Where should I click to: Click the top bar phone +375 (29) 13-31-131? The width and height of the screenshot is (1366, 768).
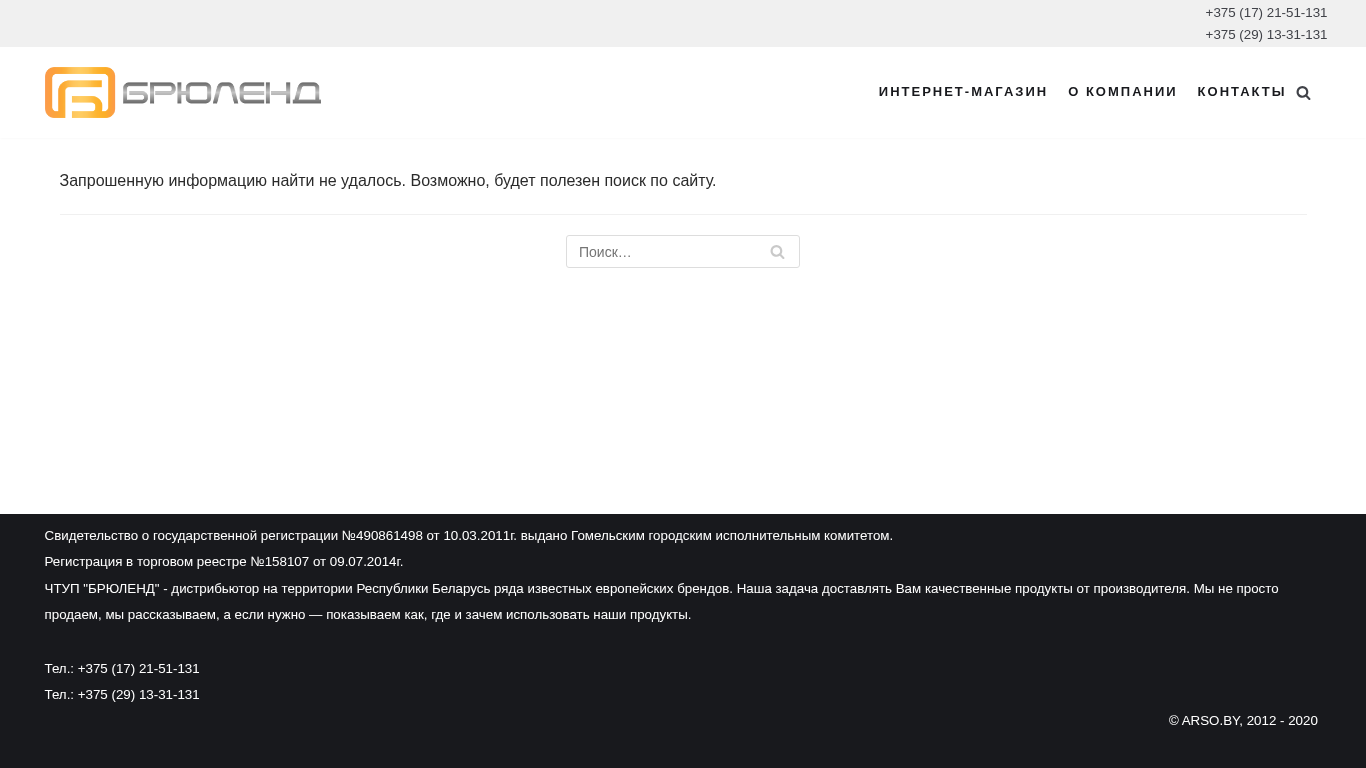pos(1266,35)
